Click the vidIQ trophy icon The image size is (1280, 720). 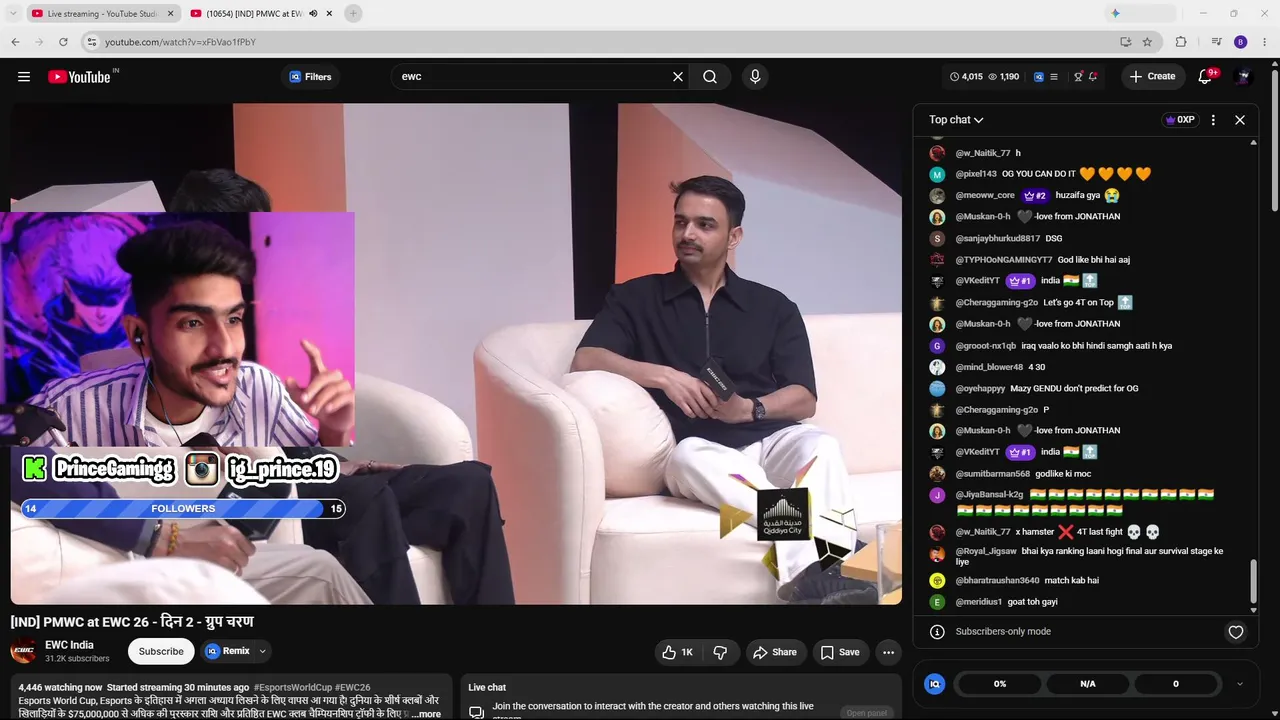pyautogui.click(x=1078, y=77)
